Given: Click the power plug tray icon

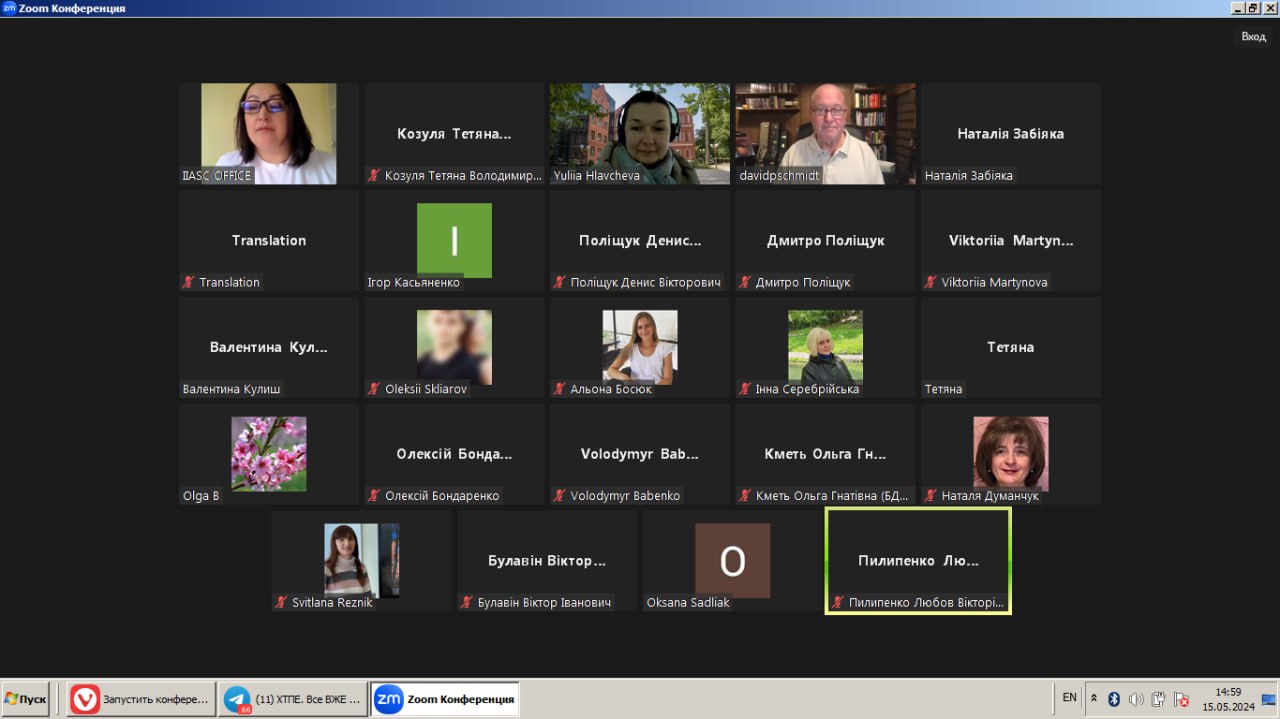Looking at the screenshot, I should tap(1158, 699).
